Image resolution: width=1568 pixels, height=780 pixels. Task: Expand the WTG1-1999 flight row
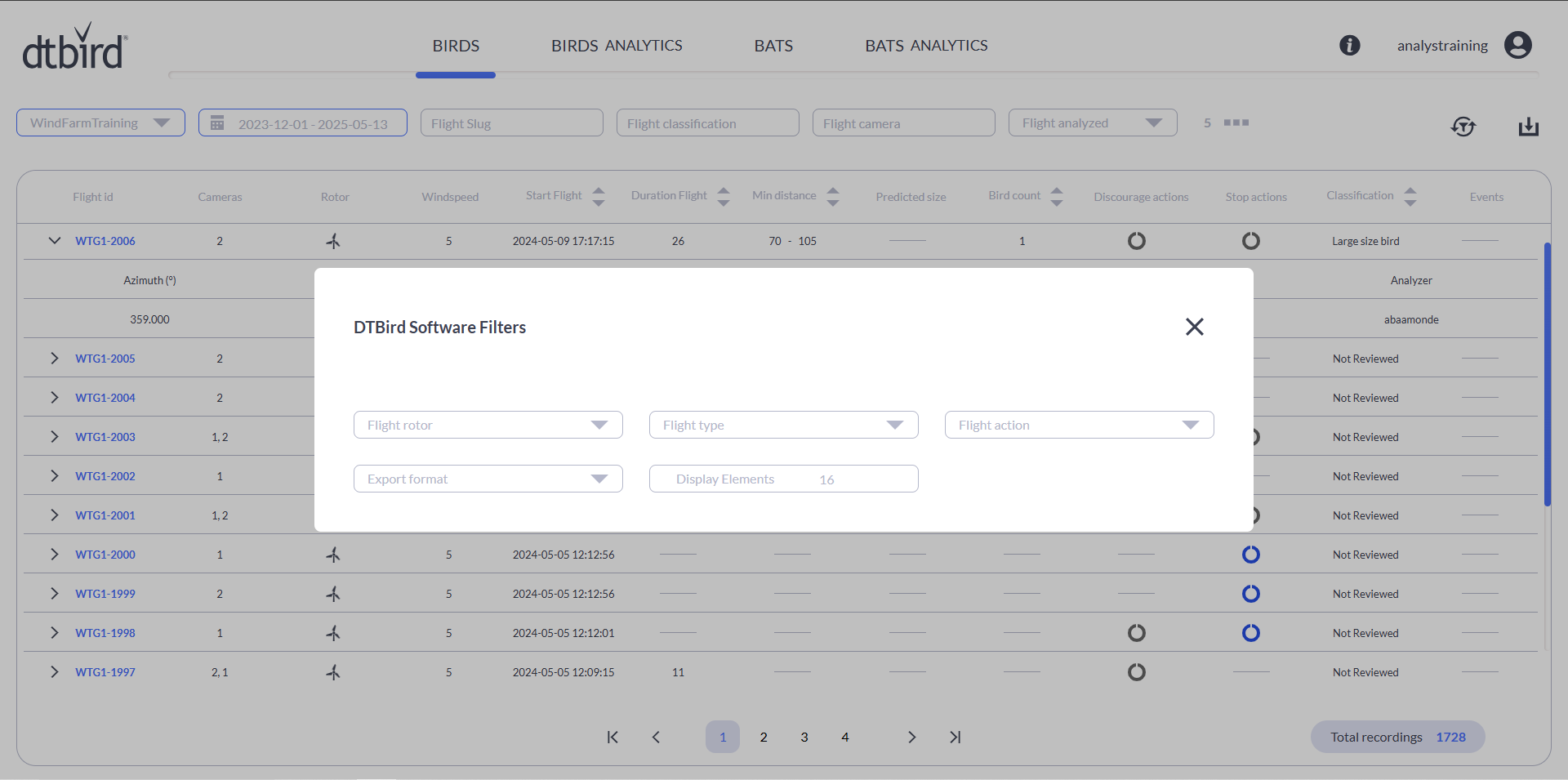(55, 594)
